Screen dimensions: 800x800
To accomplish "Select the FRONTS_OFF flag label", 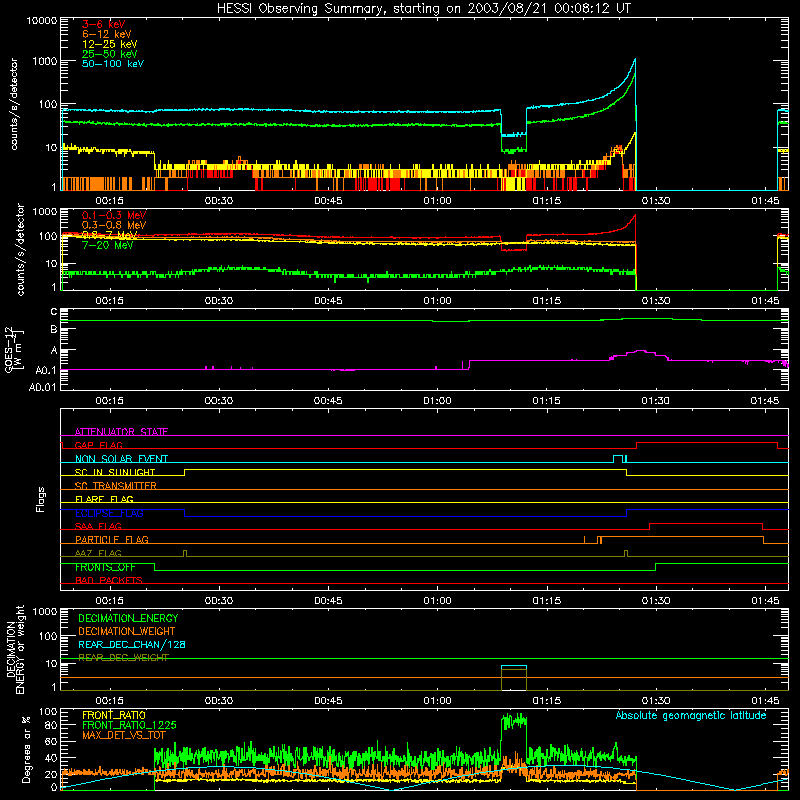I will (105, 567).
